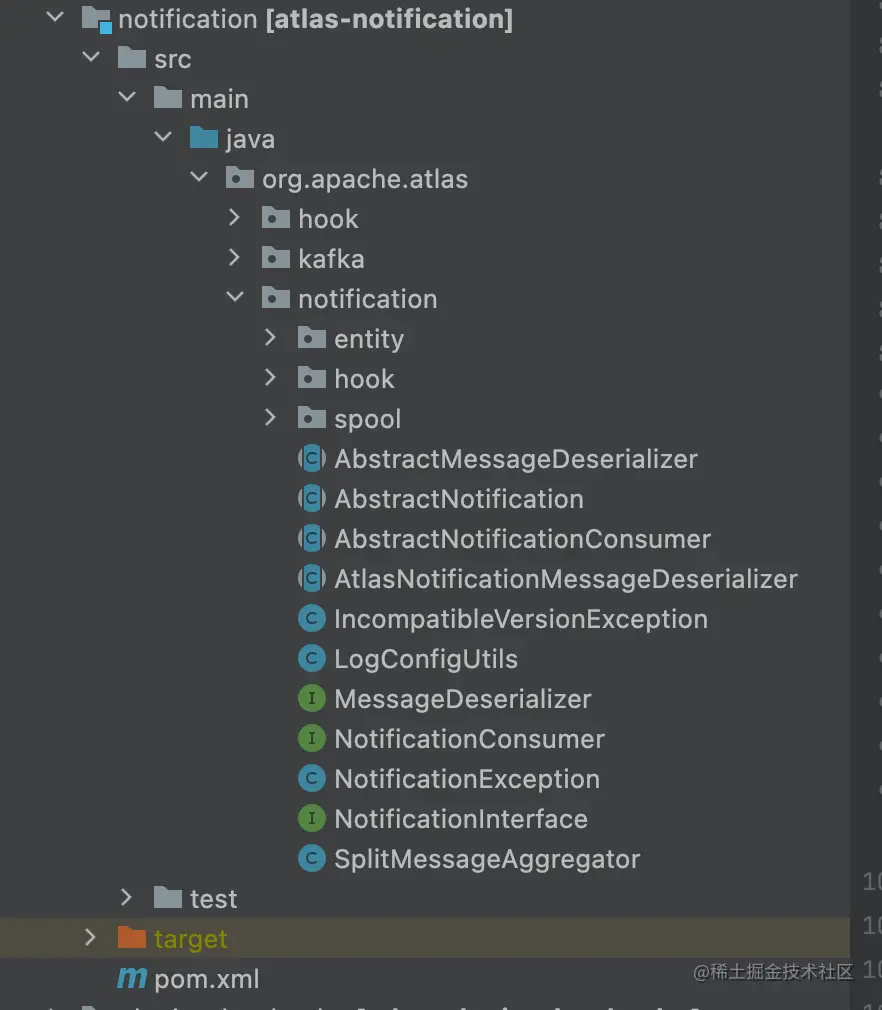Collapse the src folder
This screenshot has width=882, height=1010.
[91, 57]
